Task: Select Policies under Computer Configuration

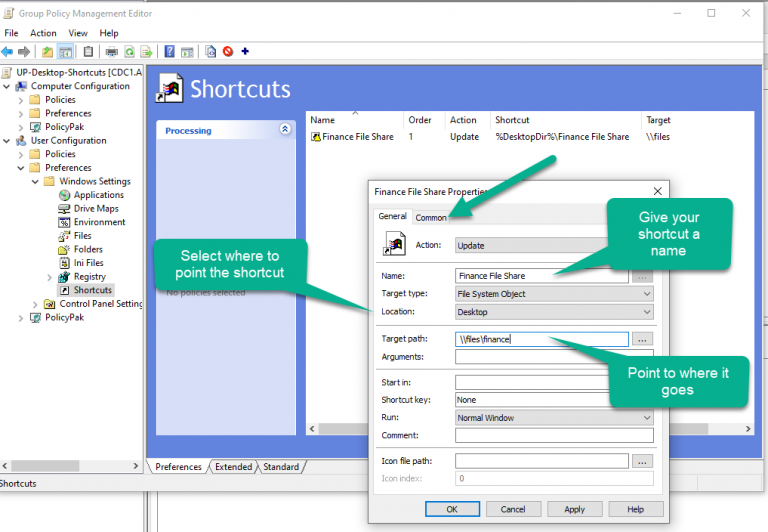Action: tap(60, 100)
